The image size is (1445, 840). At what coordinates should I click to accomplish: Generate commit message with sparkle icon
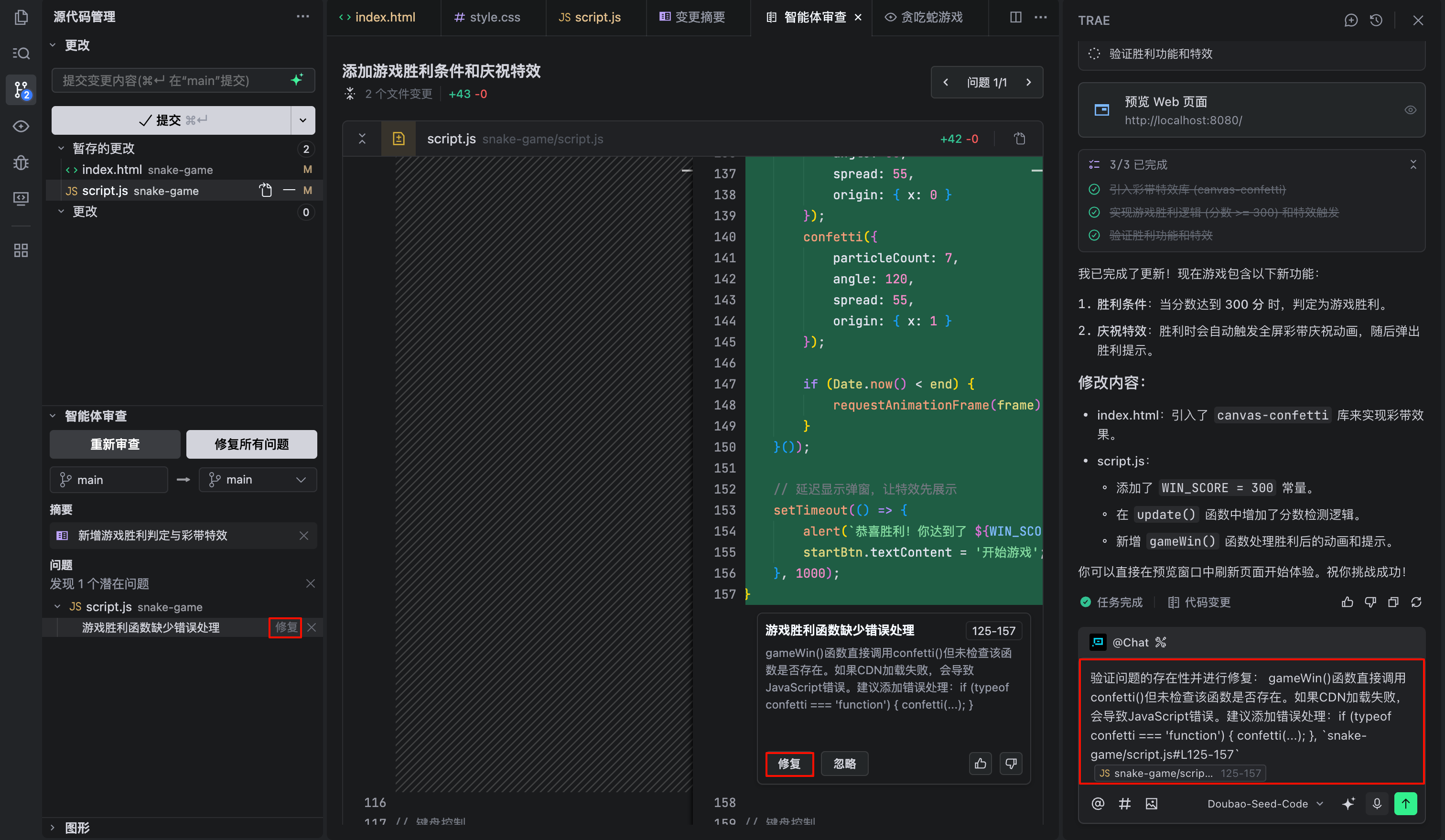[x=297, y=80]
